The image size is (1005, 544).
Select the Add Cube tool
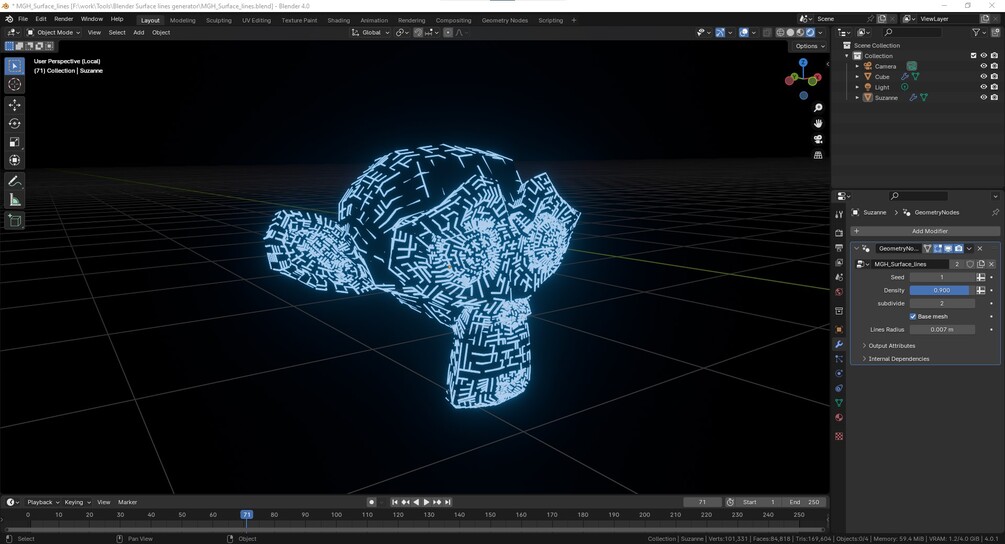tap(14, 221)
